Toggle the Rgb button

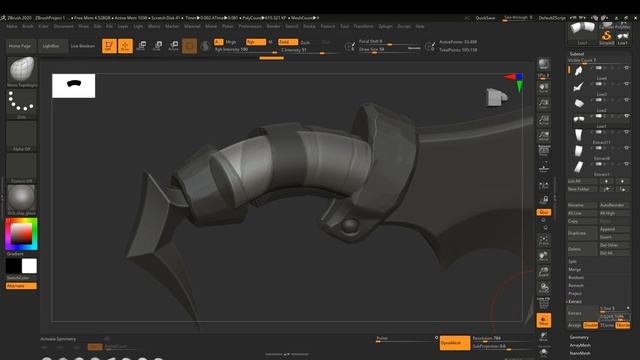256,42
